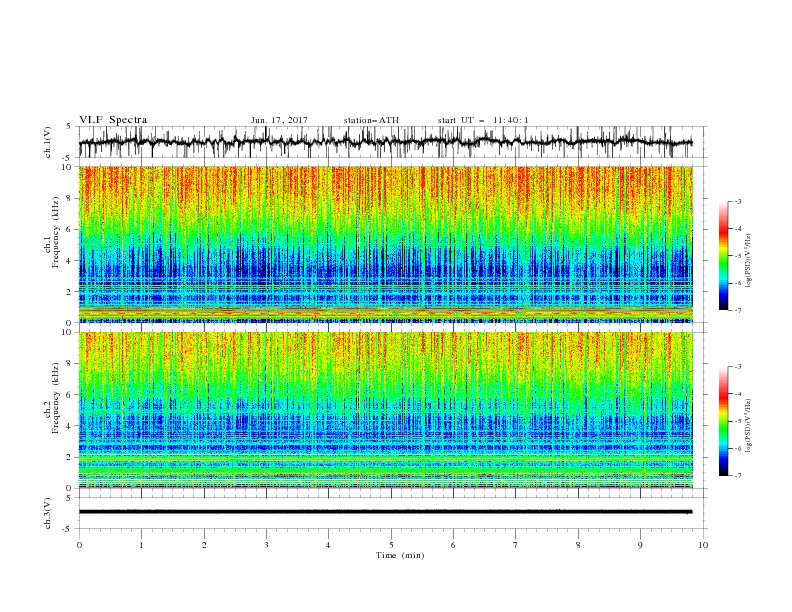Click inside the ch.1 spectrogram panel

386,244
